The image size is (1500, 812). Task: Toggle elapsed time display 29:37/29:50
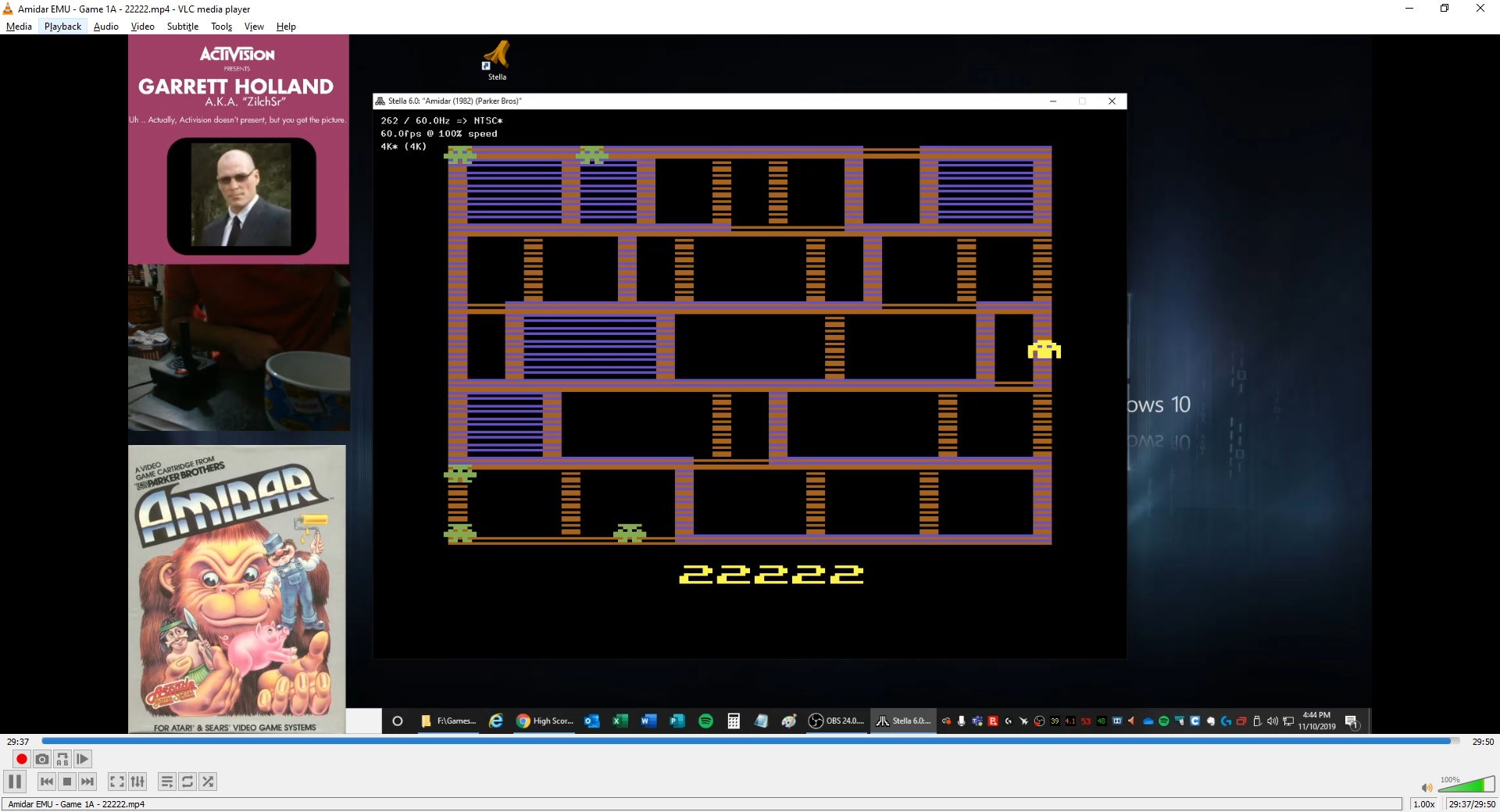pyautogui.click(x=1472, y=804)
